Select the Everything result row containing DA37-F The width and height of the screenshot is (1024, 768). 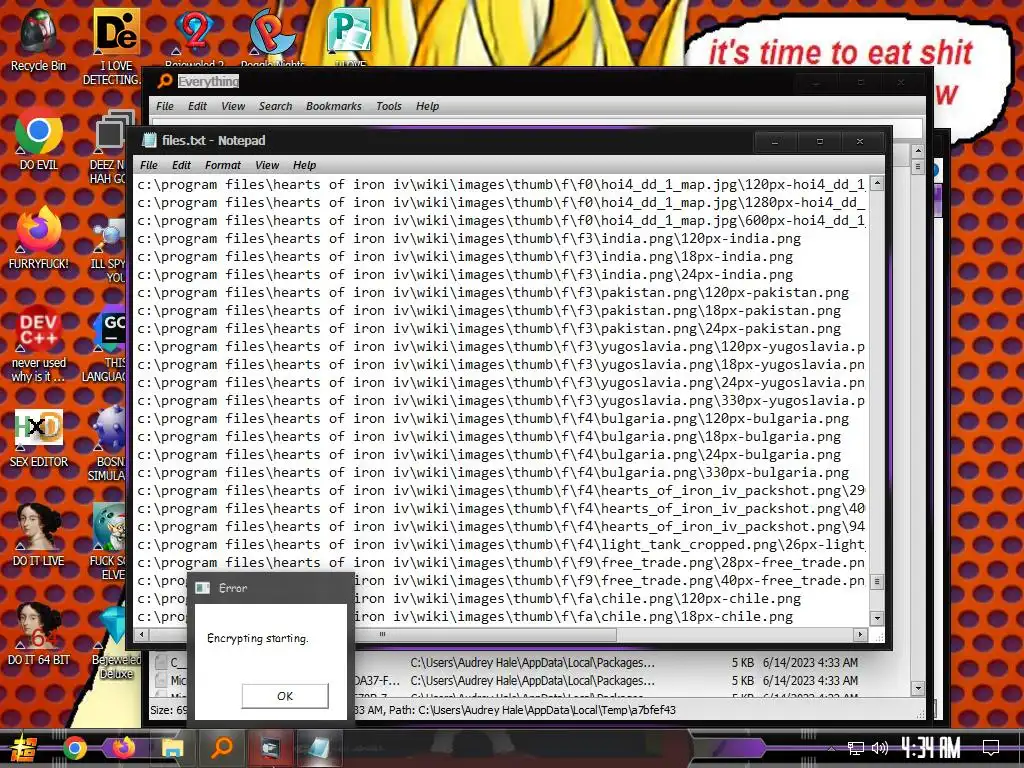click(532, 680)
